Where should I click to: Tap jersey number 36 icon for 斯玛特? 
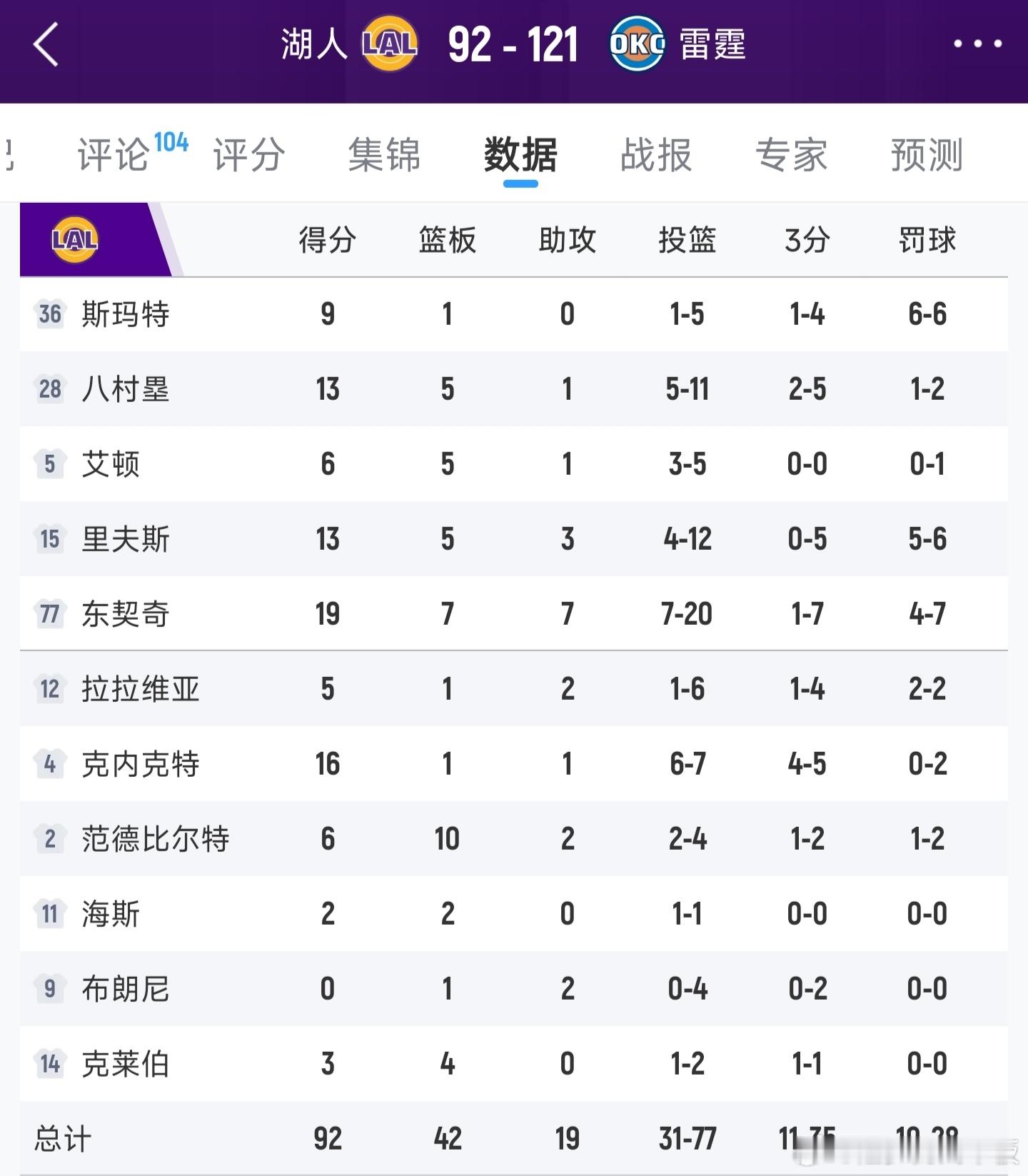click(50, 314)
